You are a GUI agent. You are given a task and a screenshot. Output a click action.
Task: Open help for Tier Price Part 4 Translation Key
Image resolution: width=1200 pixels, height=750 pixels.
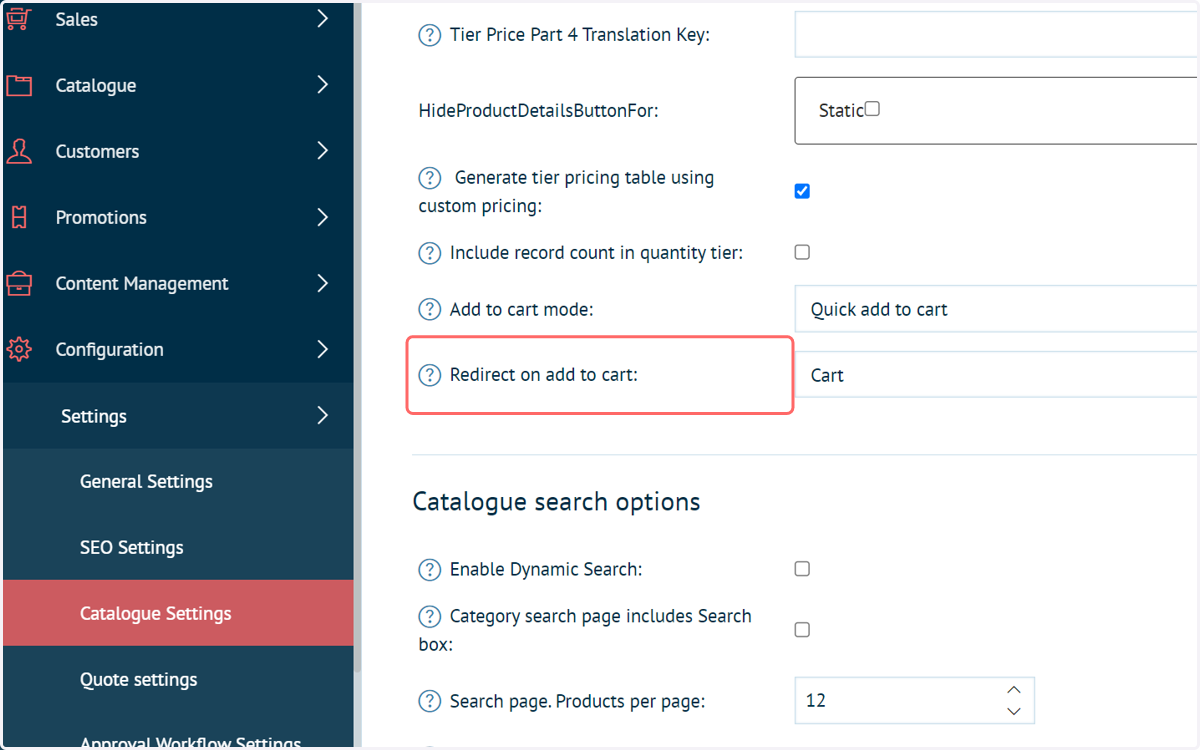coord(429,35)
